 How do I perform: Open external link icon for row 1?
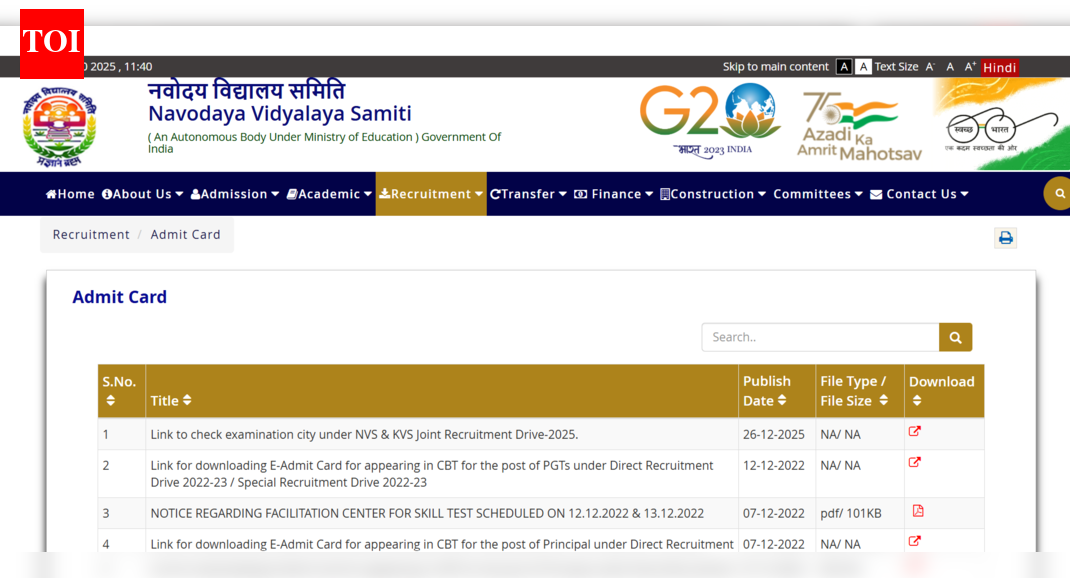pyautogui.click(x=914, y=432)
